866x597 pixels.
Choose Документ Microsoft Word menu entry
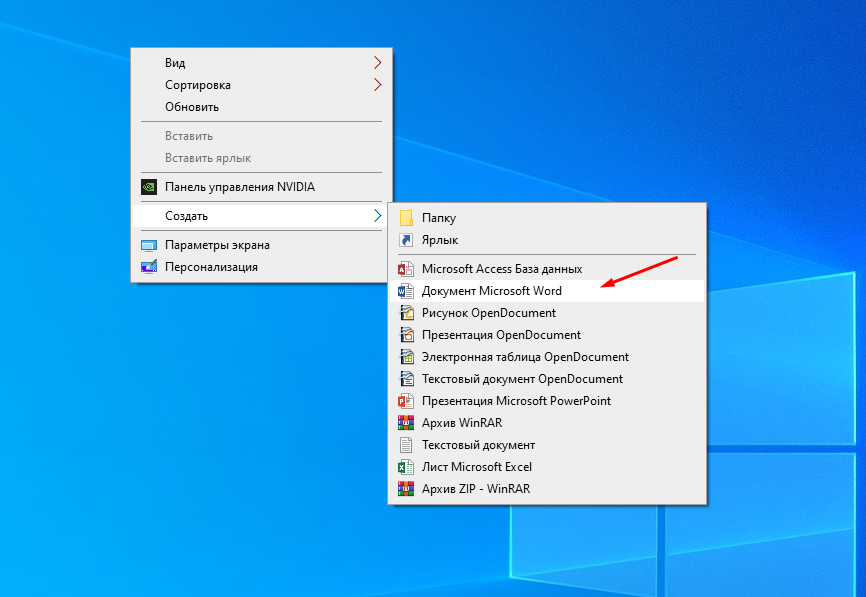point(492,291)
